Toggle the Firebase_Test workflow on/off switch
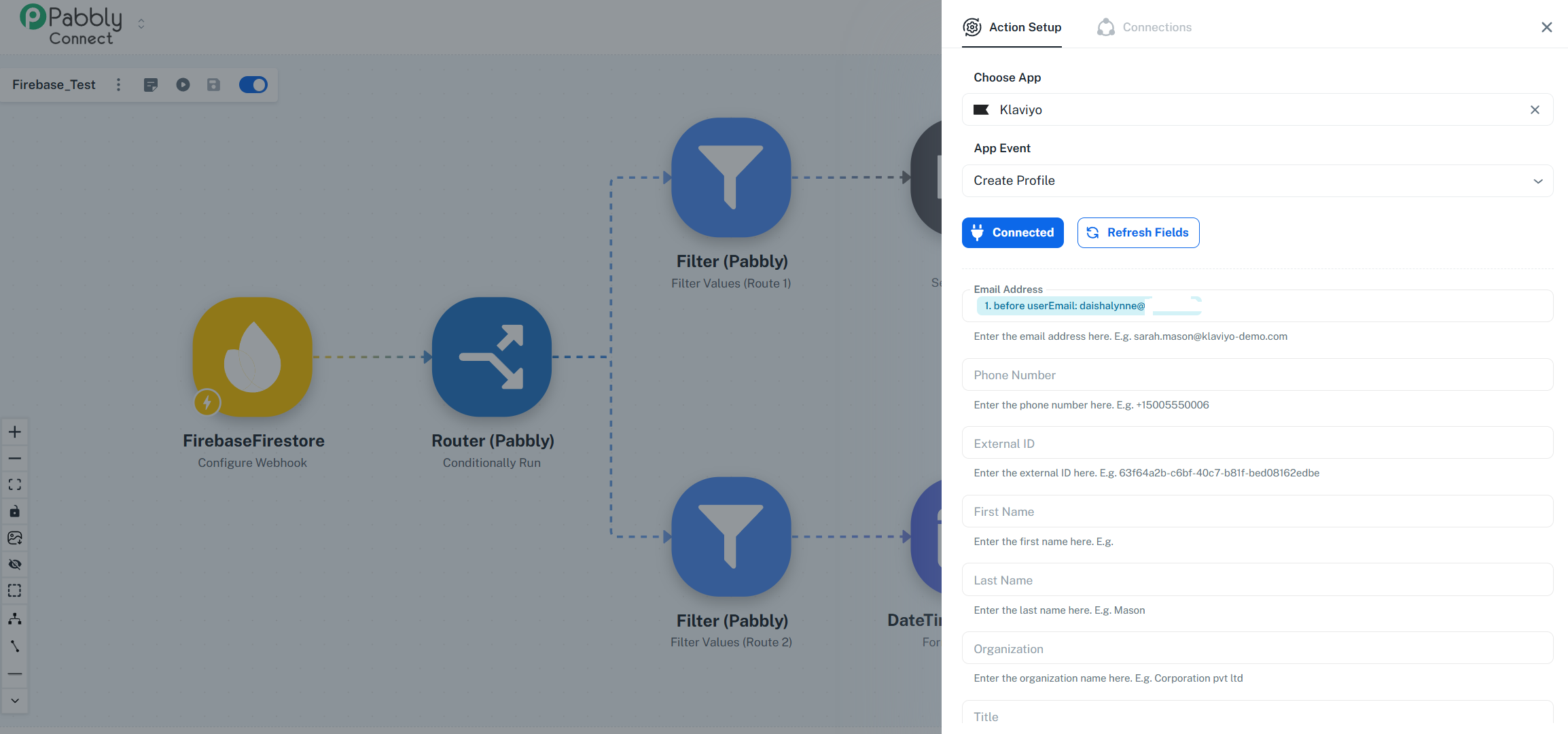 (253, 84)
